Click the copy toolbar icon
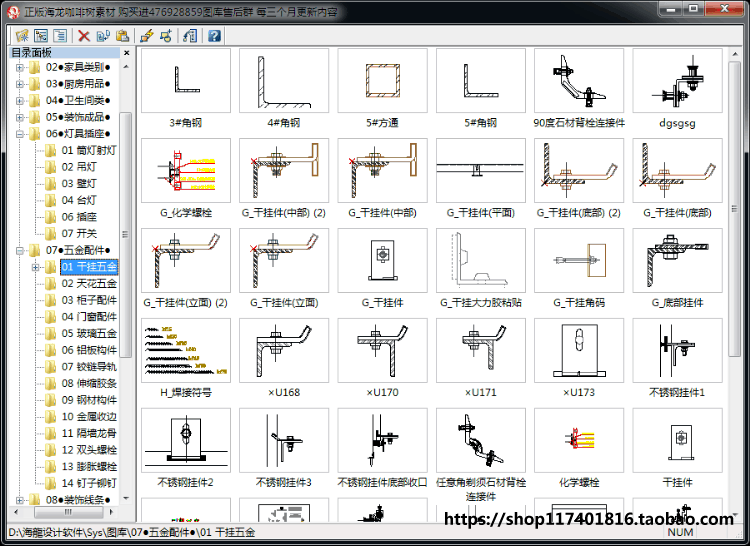The width and height of the screenshot is (750, 546). click(103, 35)
